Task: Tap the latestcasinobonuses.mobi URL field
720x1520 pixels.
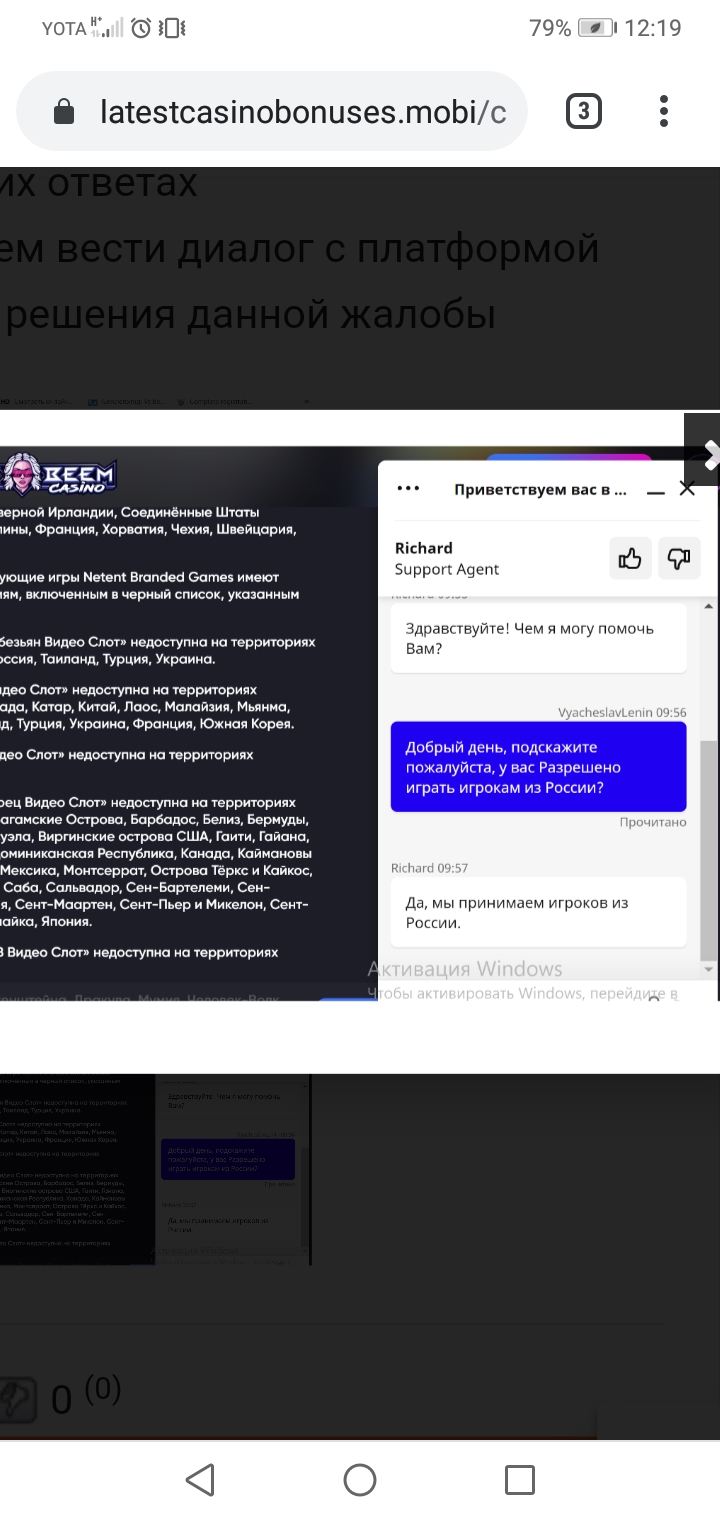Action: pyautogui.click(x=302, y=112)
